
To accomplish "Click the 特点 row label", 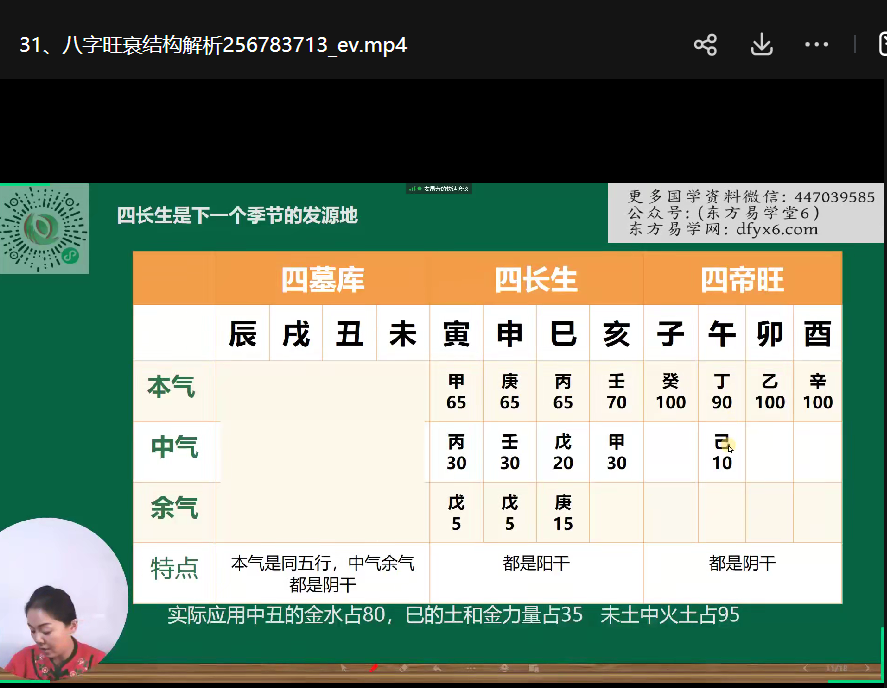I will 174,569.
